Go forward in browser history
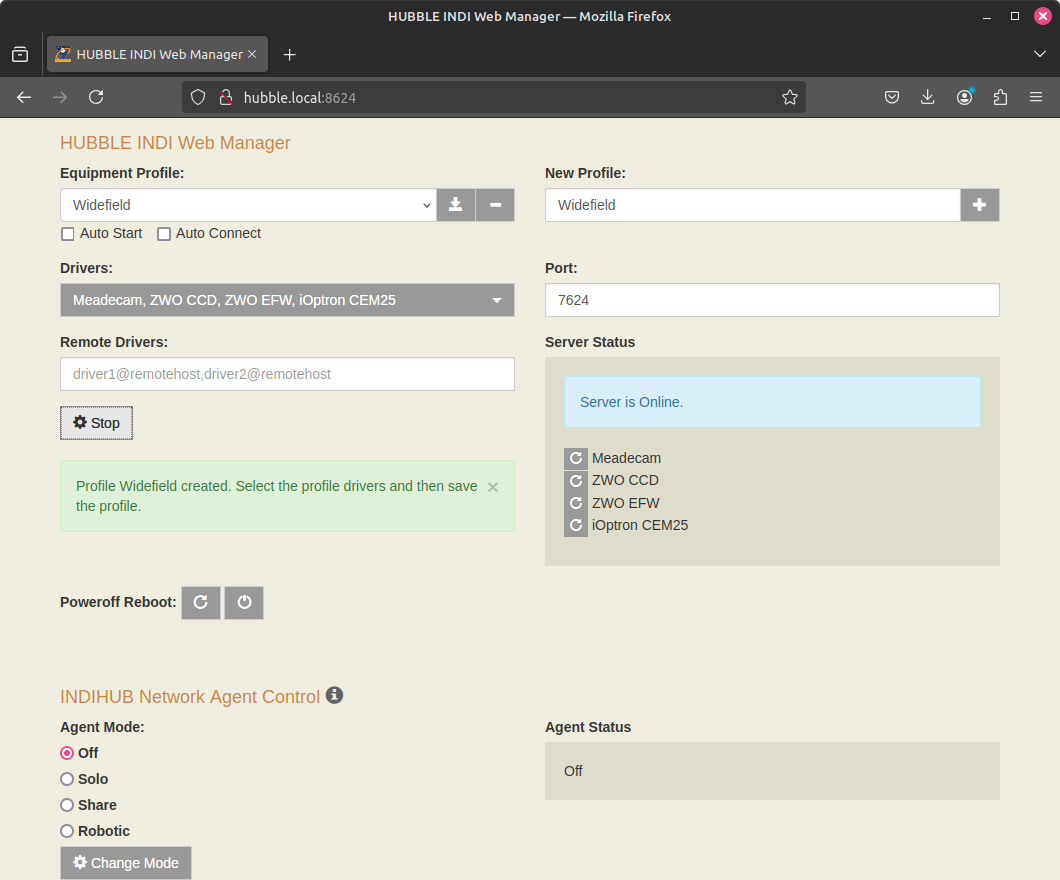 [60, 97]
